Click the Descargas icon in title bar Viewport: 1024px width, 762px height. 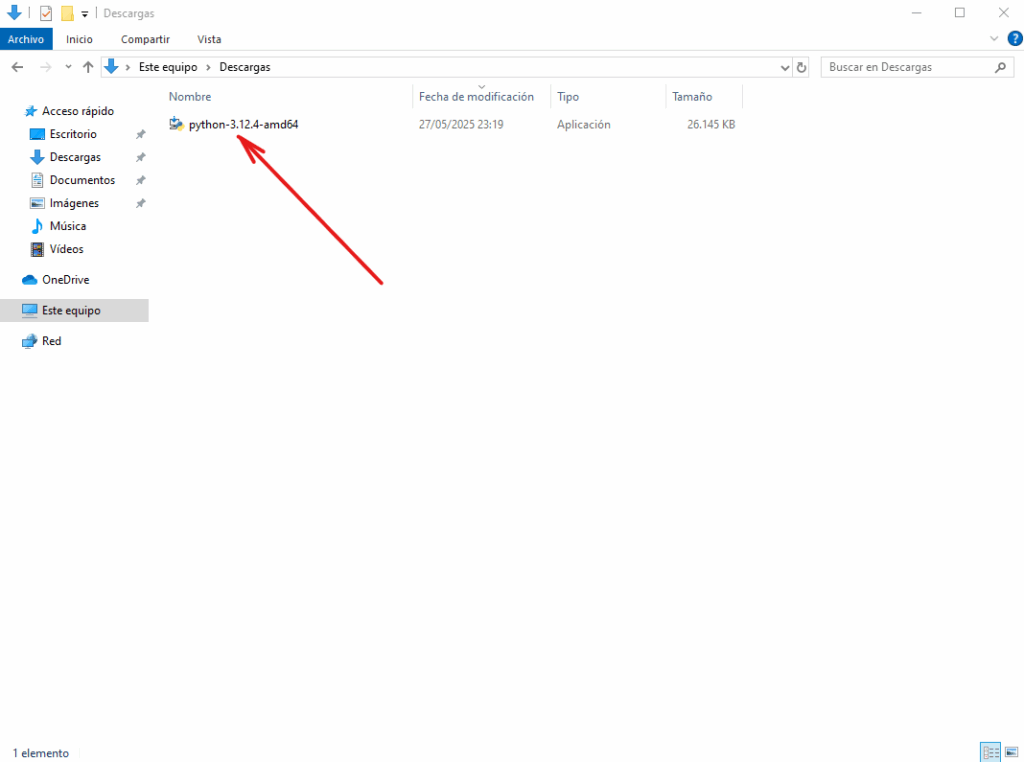click(14, 12)
